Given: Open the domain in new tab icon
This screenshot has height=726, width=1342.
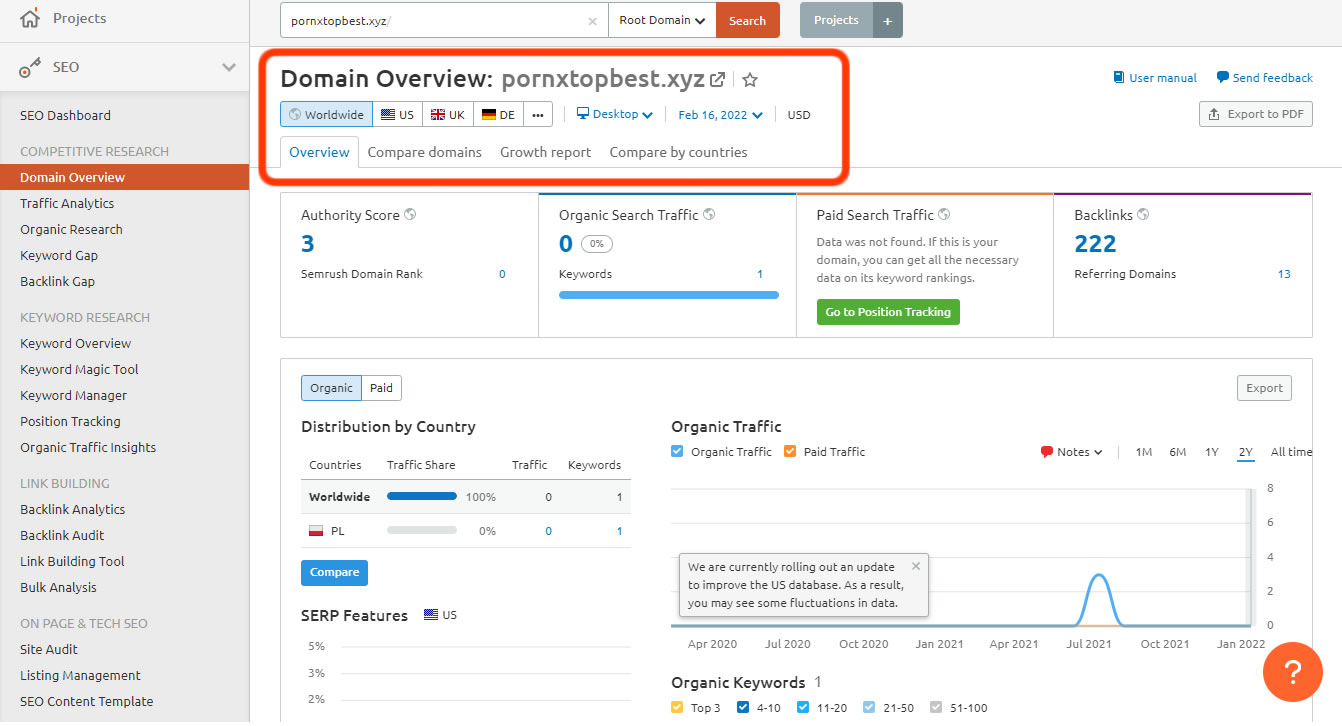Looking at the screenshot, I should click(718, 79).
